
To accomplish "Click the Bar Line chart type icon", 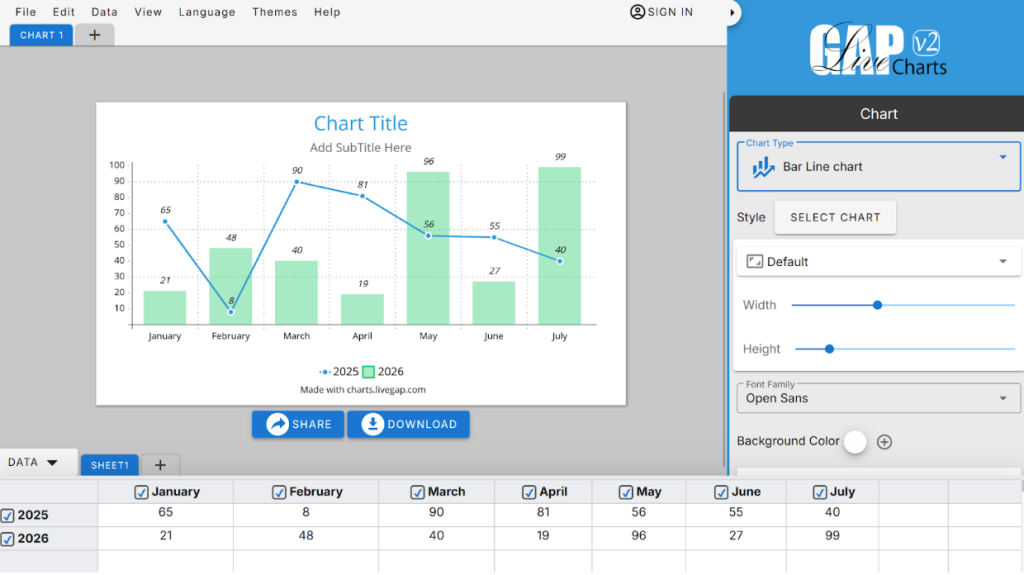I will tap(764, 167).
